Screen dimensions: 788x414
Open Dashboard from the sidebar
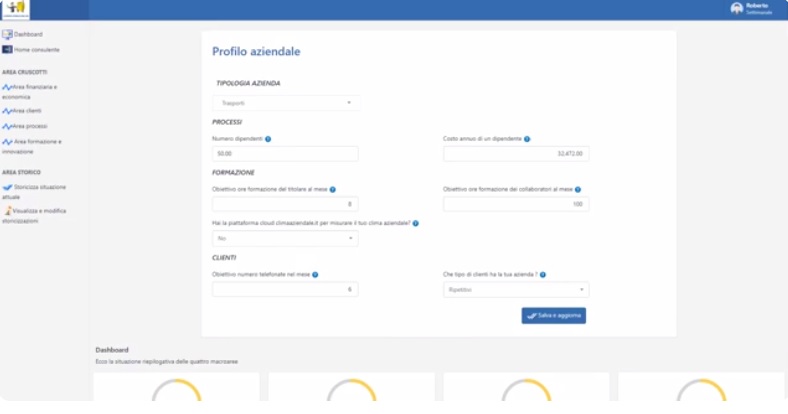click(28, 34)
